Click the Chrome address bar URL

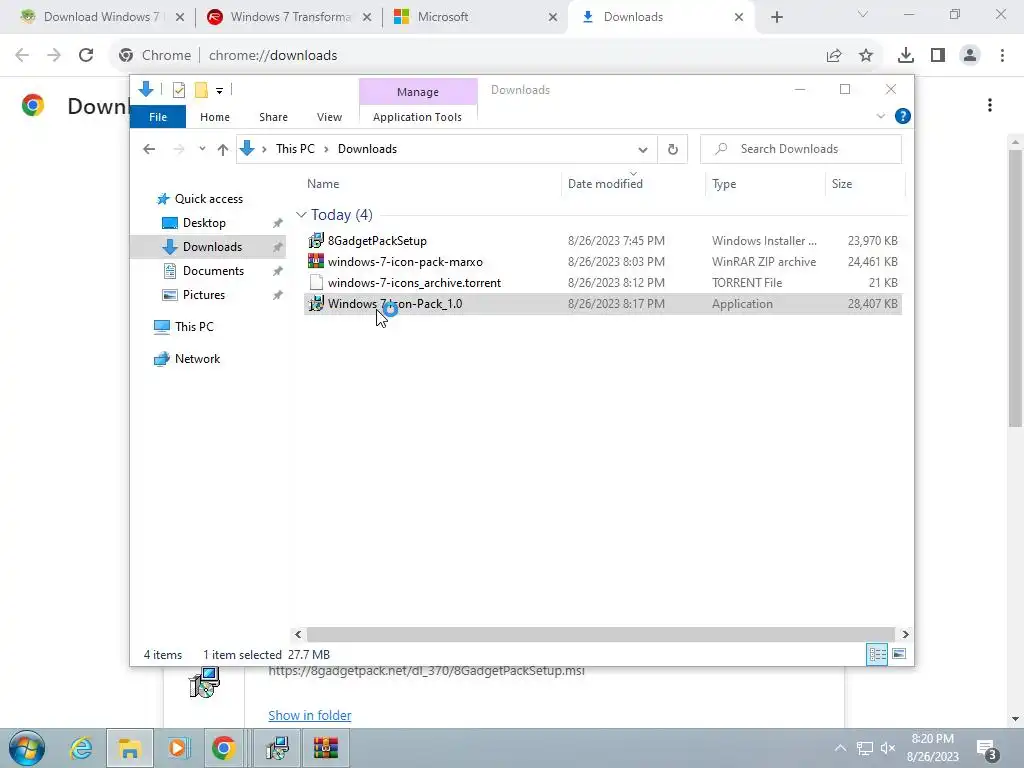(273, 56)
